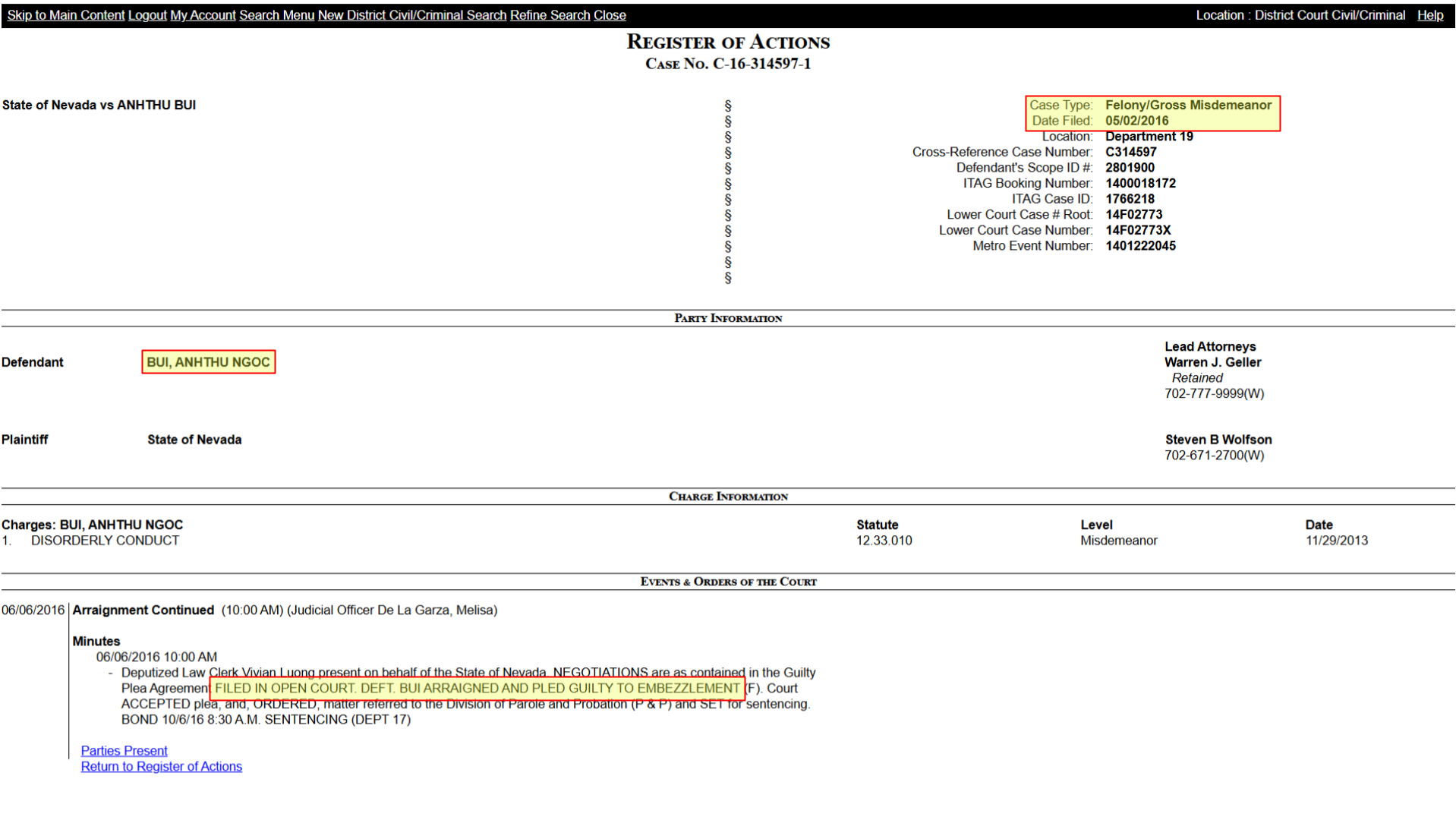Select defendant name BUI, ANHTHU NGOC
The image size is (1456, 820).
coord(208,362)
